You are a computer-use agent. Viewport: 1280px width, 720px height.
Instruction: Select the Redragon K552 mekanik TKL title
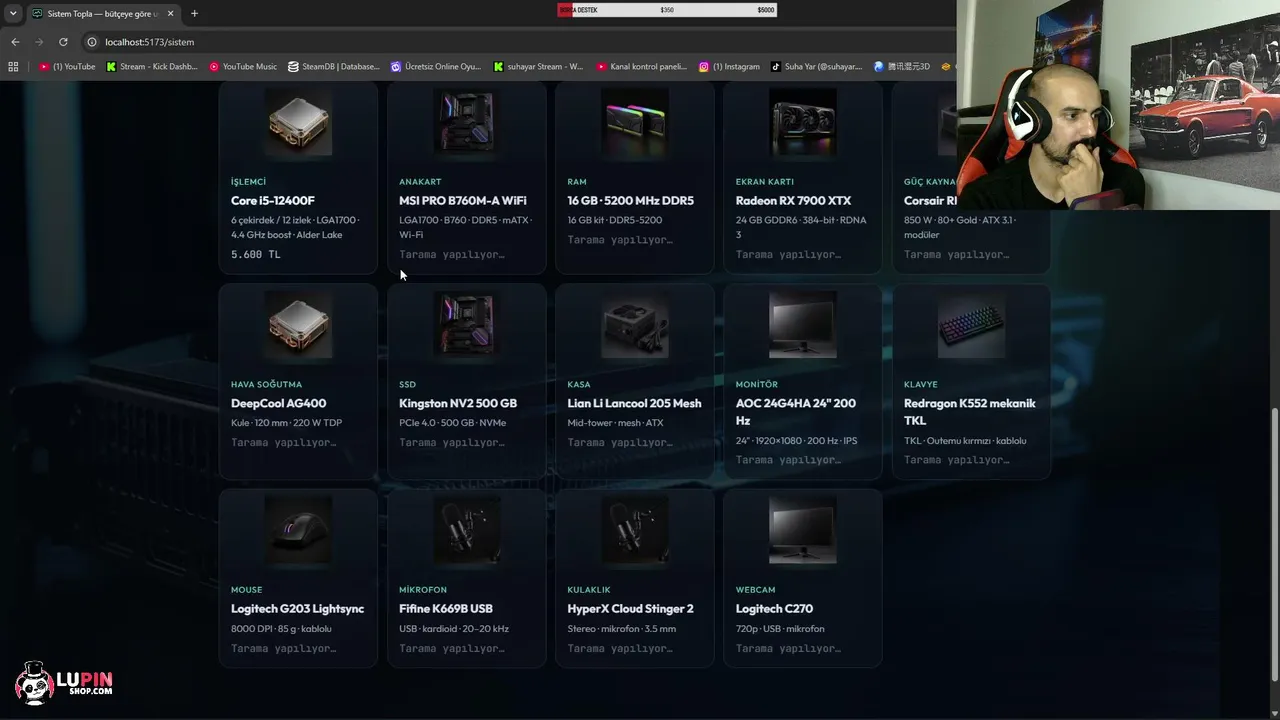click(x=970, y=412)
